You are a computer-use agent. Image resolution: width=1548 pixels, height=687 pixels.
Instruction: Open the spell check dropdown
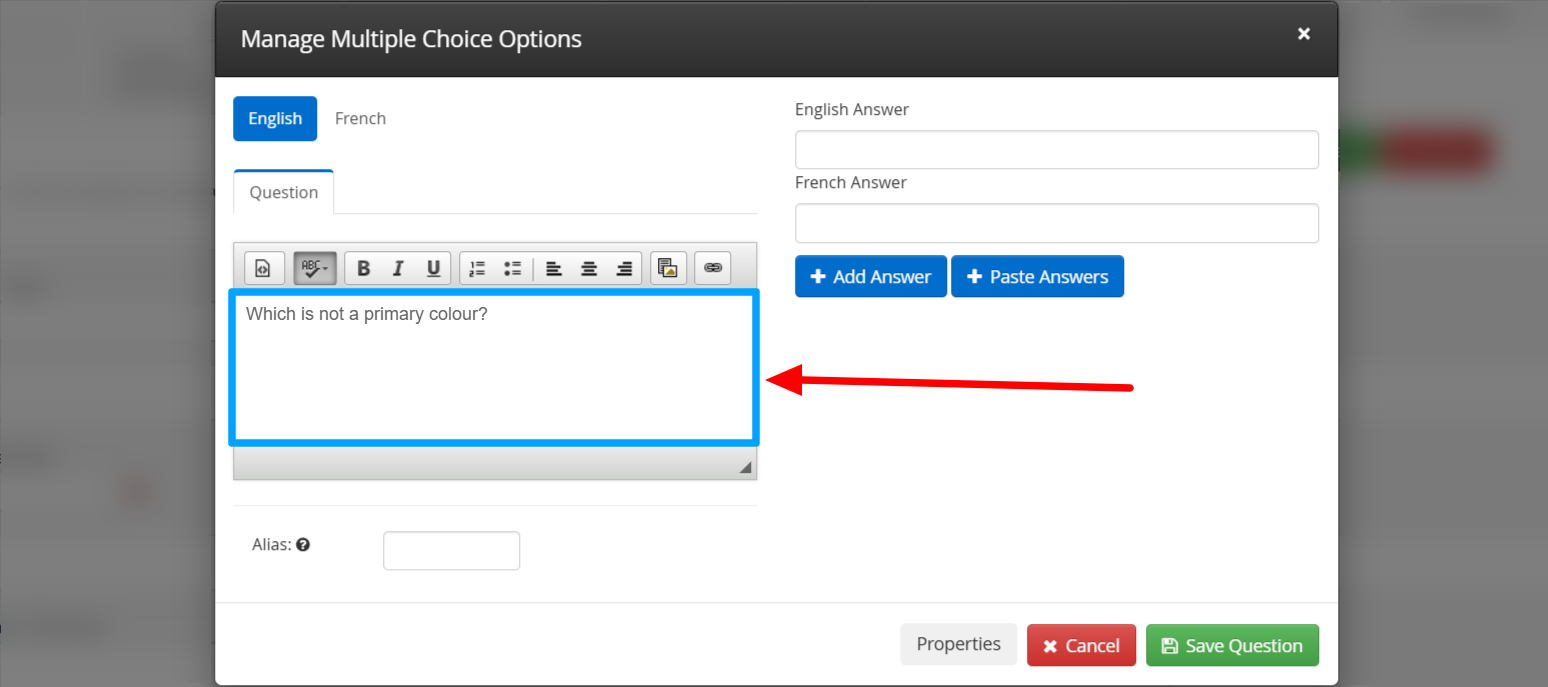point(315,268)
